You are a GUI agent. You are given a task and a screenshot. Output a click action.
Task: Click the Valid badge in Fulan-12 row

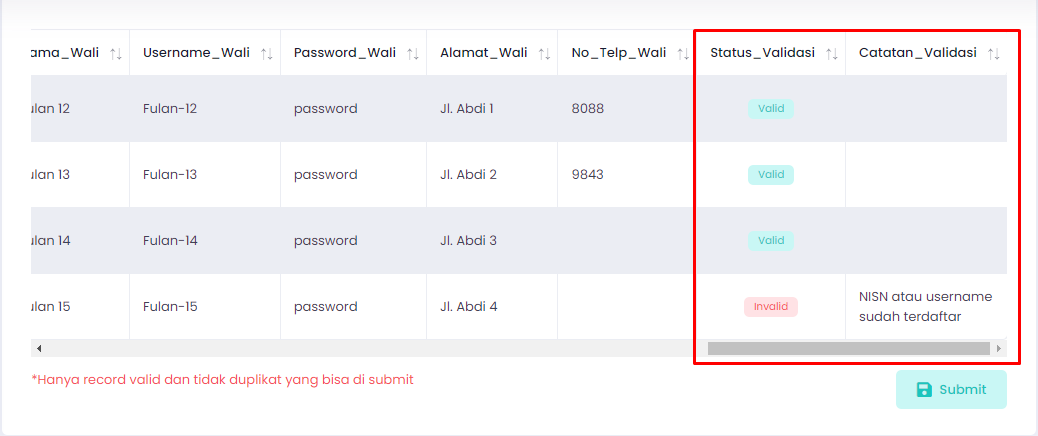pyautogui.click(x=771, y=109)
